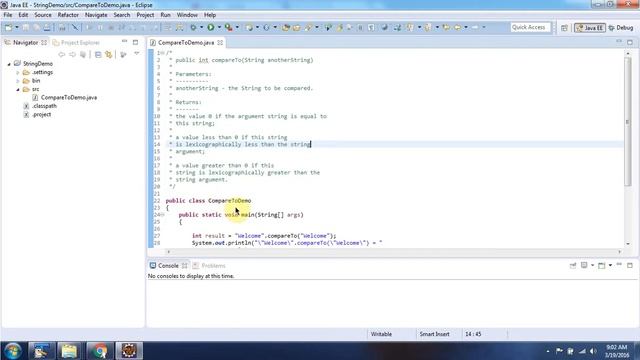Open the Window menu
Screen dimensions: 640x360
coord(187,15)
